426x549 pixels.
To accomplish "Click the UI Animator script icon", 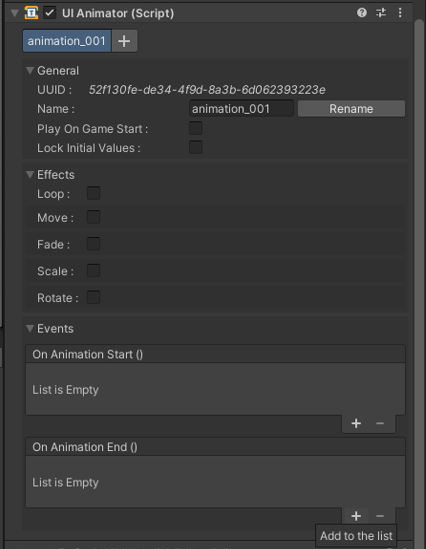I will (x=31, y=13).
